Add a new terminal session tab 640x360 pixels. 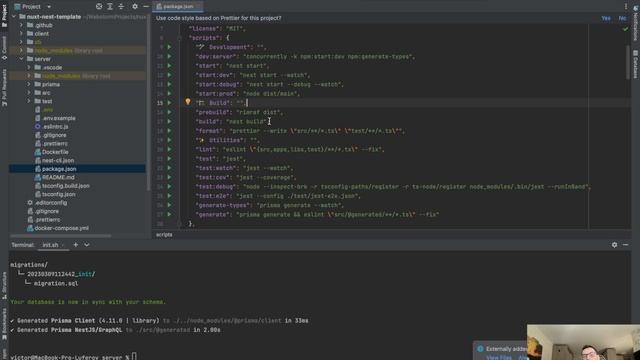pyautogui.click(x=76, y=245)
